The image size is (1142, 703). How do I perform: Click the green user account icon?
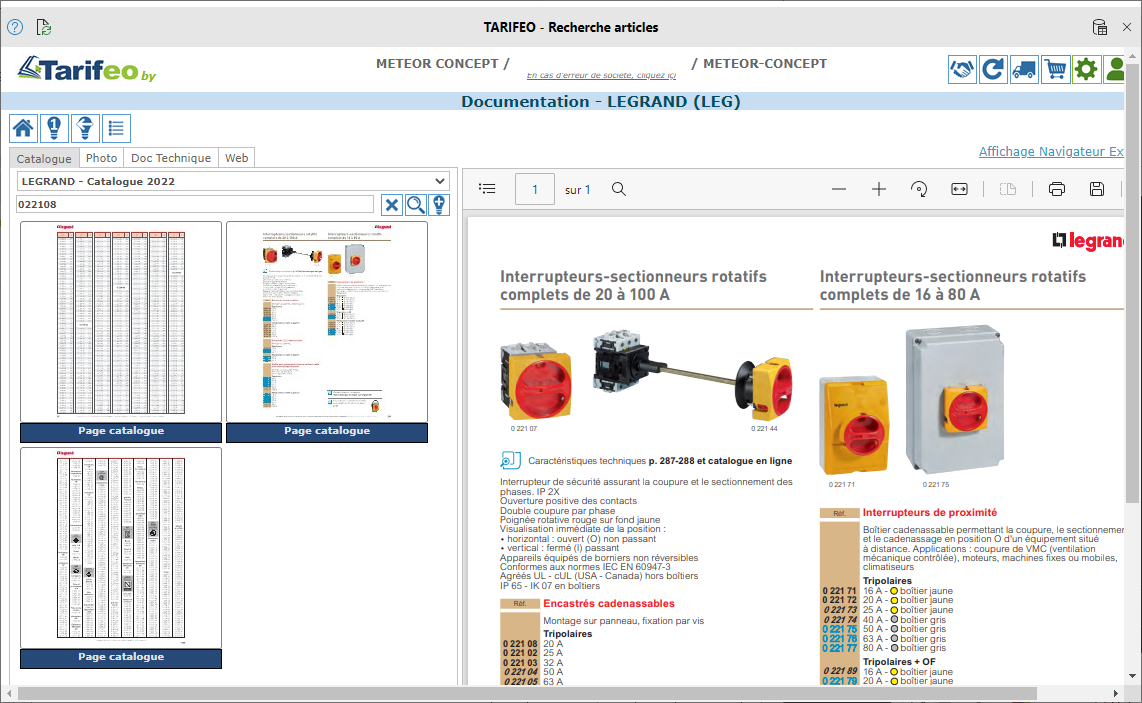[1114, 70]
